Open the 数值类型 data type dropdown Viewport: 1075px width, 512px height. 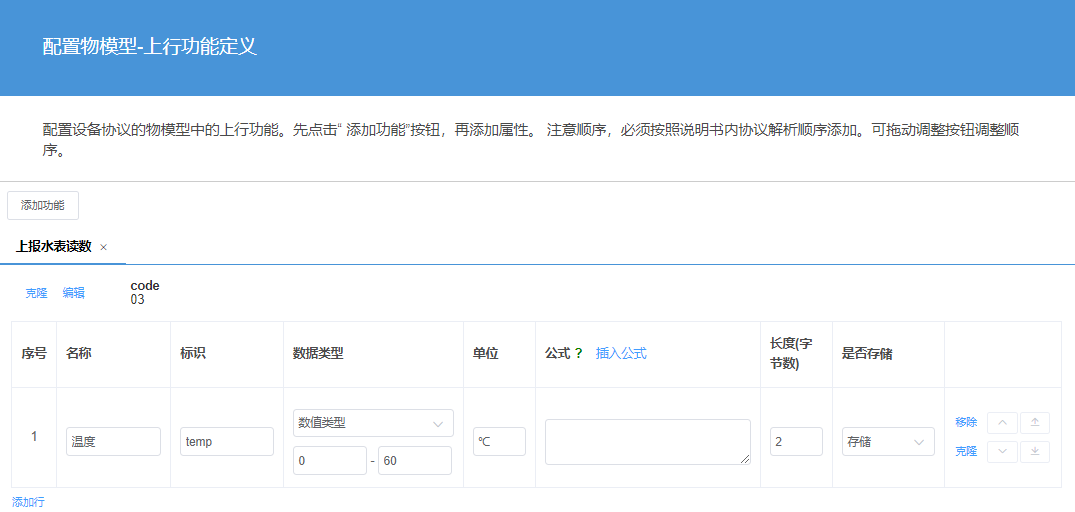[373, 423]
